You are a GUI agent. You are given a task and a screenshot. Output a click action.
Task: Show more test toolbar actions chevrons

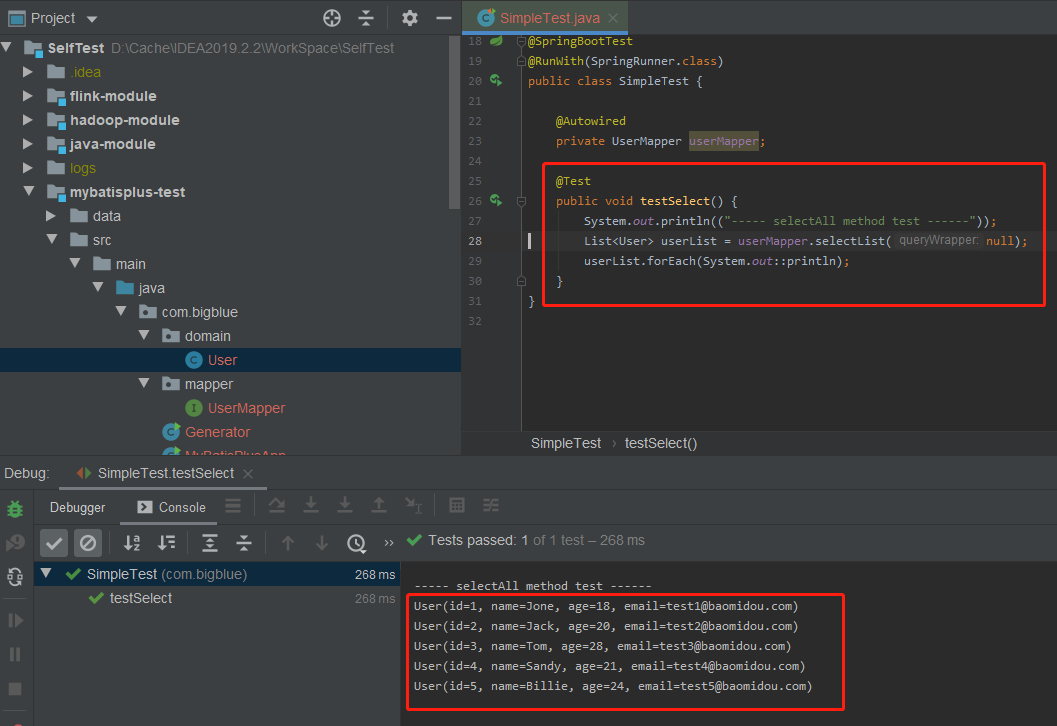pyautogui.click(x=389, y=543)
